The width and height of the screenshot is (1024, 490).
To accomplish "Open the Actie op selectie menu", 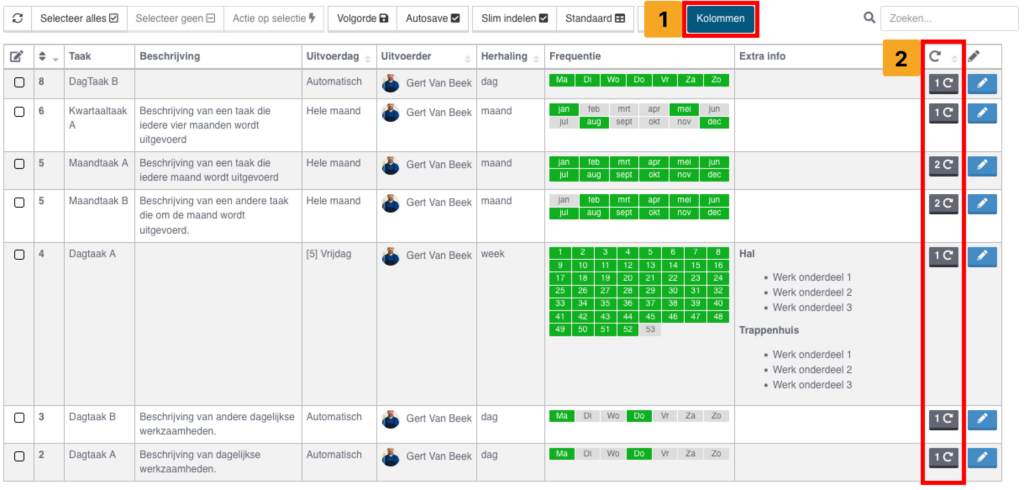I will pyautogui.click(x=273, y=18).
